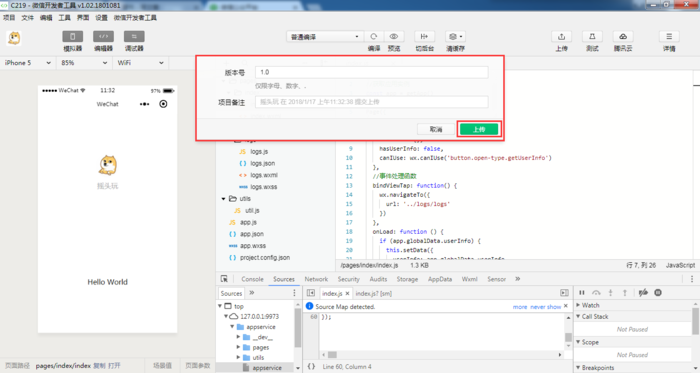The image size is (700, 373).
Task: Toggle the sources navigator pane icon
Action: (x=311, y=293)
